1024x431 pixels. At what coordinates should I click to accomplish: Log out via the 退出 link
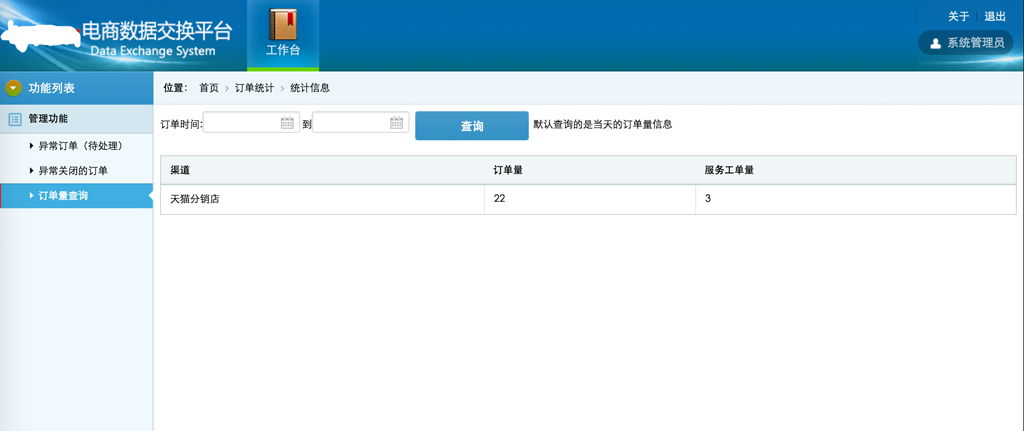click(x=995, y=16)
